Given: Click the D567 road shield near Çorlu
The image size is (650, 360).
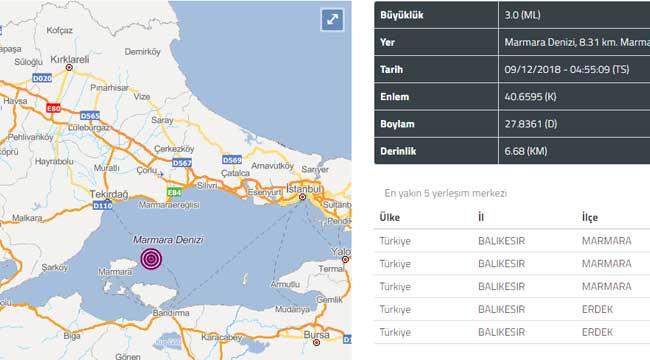Looking at the screenshot, I should [182, 163].
